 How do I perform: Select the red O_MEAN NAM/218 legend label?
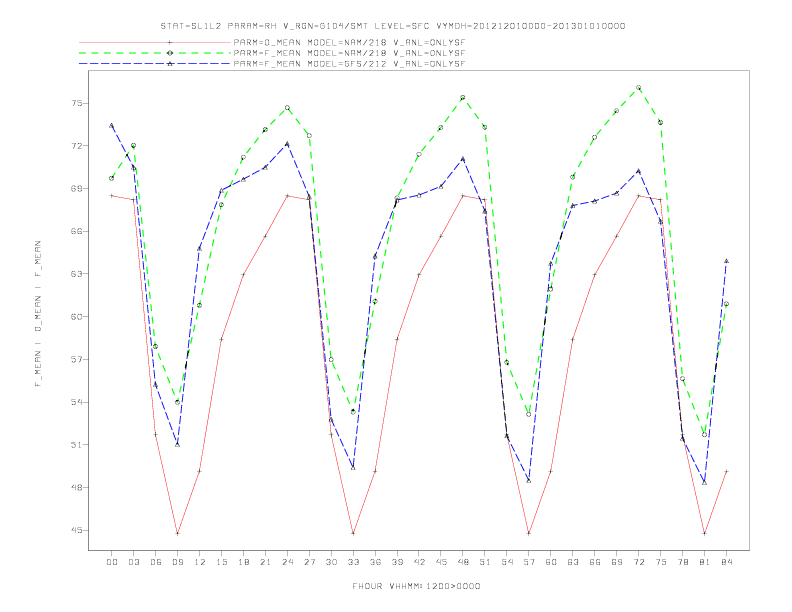click(349, 42)
